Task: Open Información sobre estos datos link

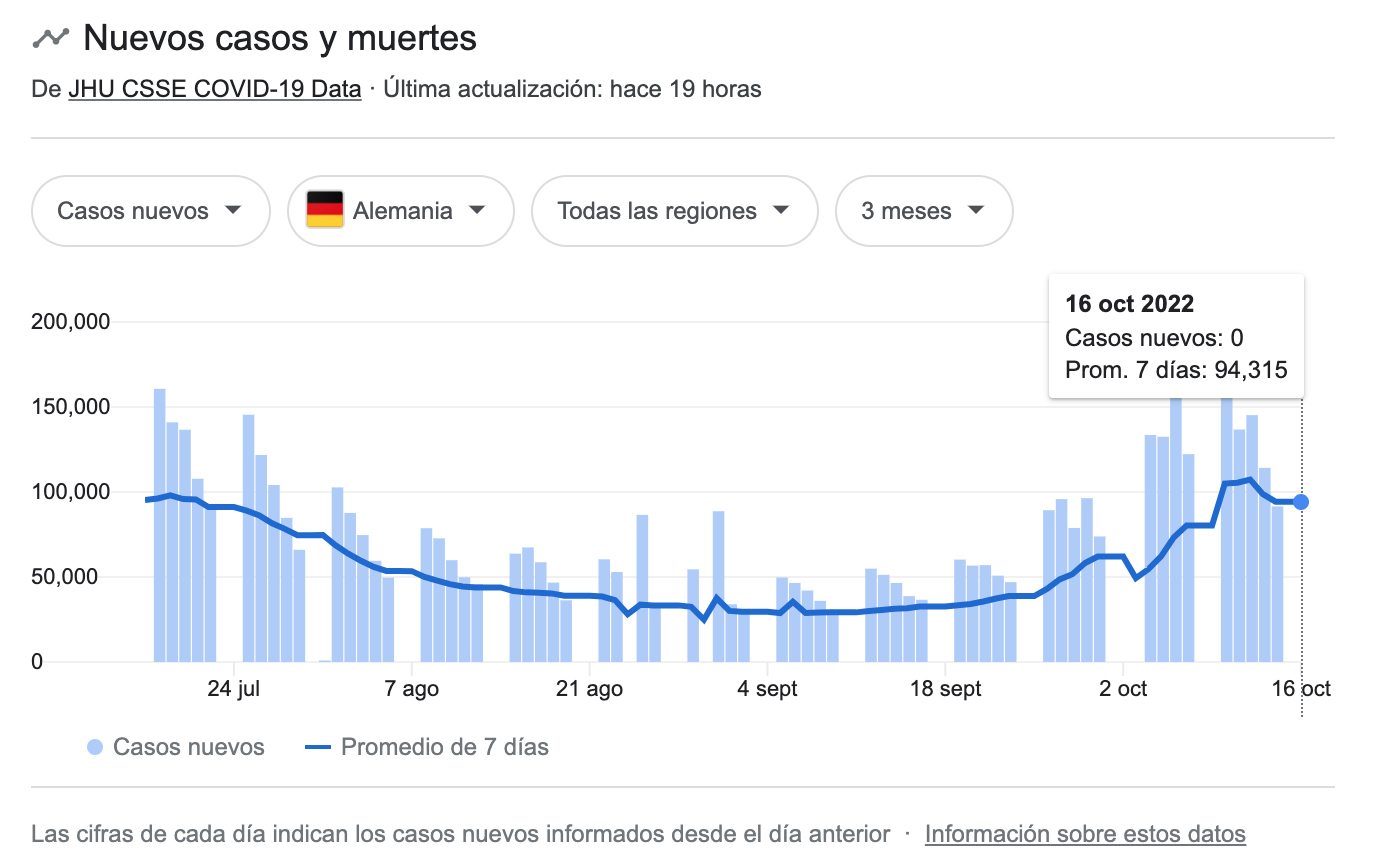Action: point(1085,833)
